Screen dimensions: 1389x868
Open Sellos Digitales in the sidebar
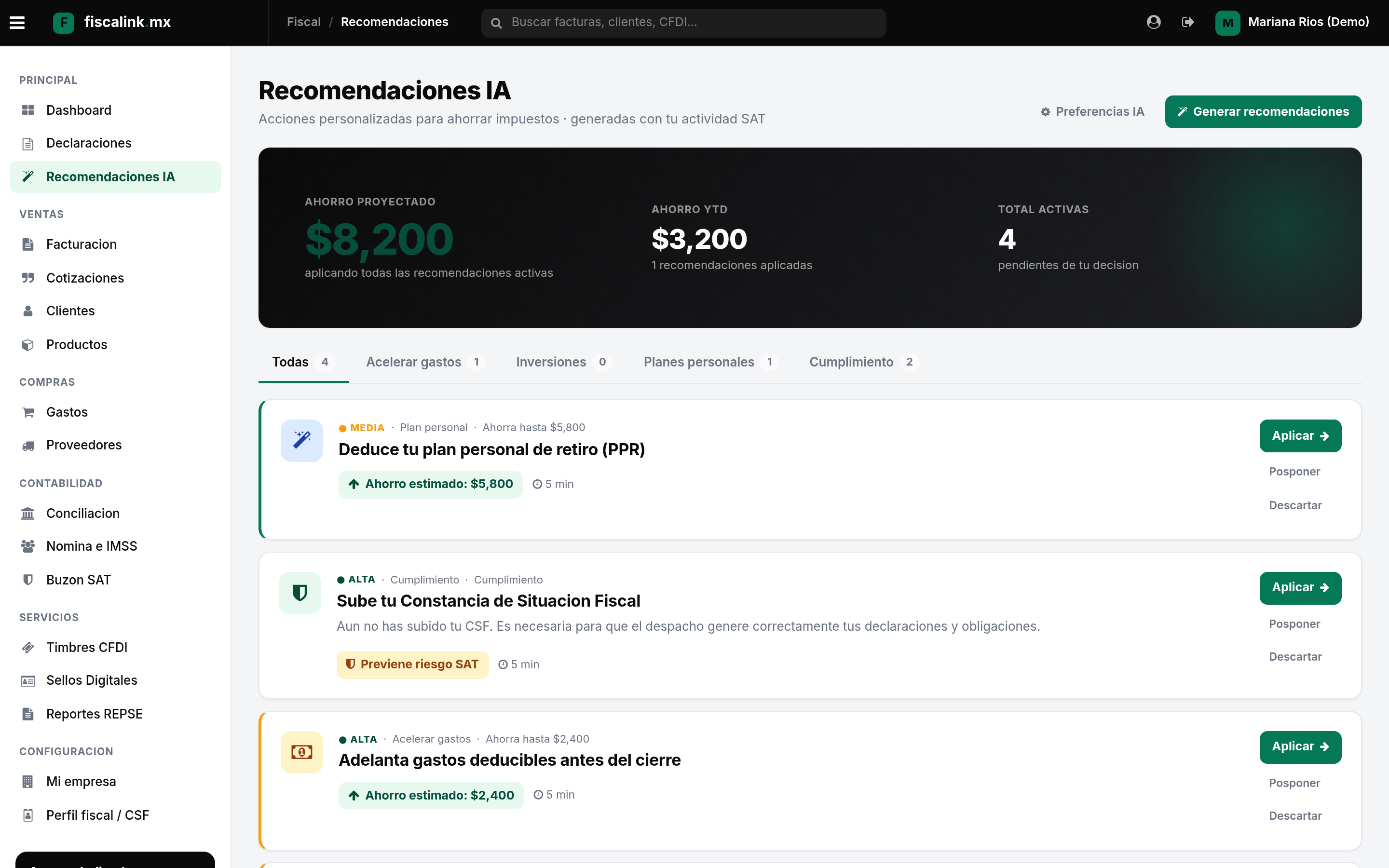[115, 681]
